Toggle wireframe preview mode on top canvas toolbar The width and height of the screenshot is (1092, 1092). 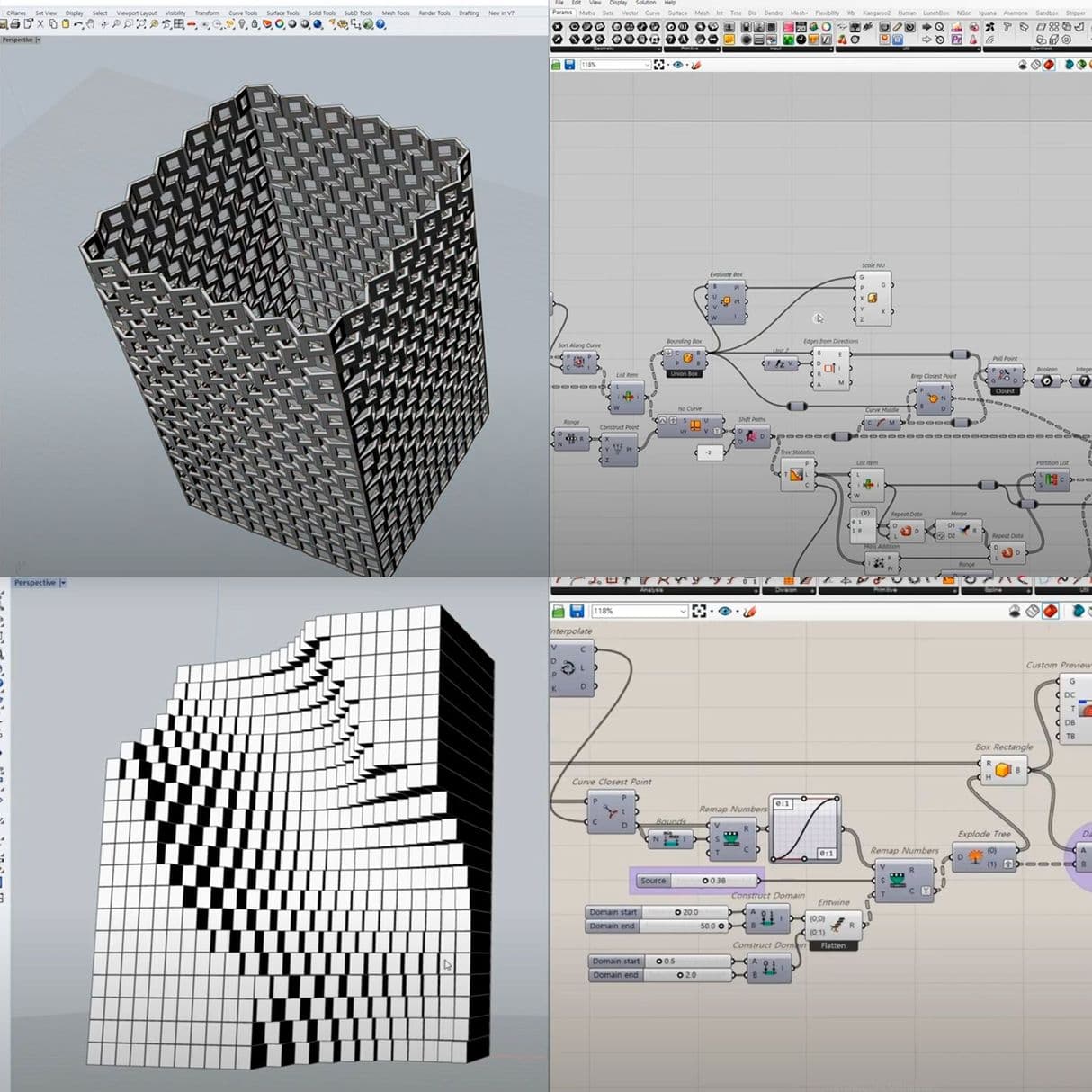(1035, 65)
